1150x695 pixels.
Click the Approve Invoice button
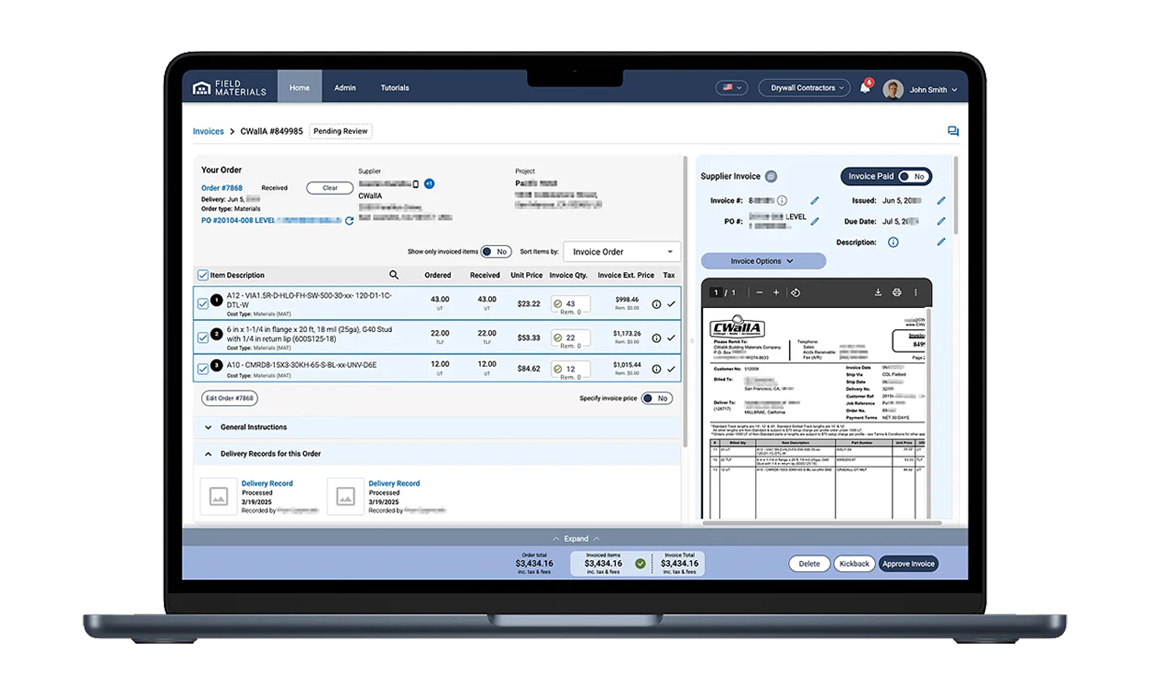point(908,564)
